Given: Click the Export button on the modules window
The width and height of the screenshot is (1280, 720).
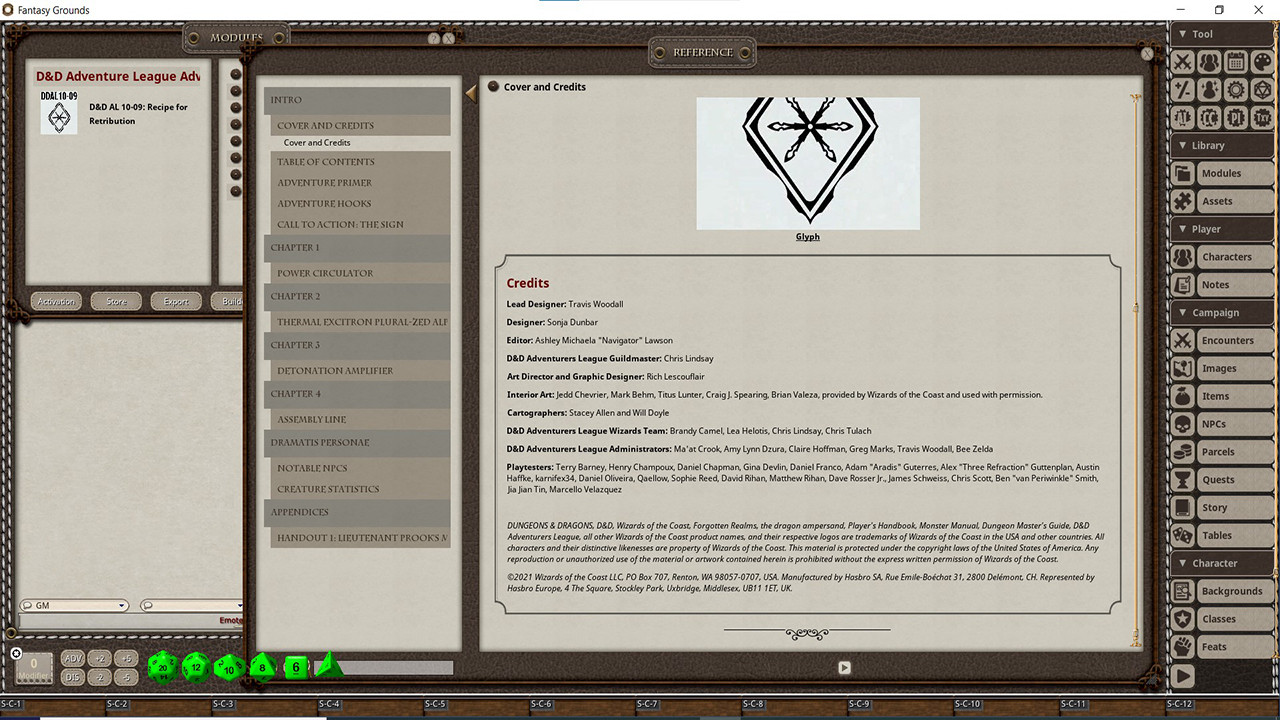Looking at the screenshot, I should [176, 300].
